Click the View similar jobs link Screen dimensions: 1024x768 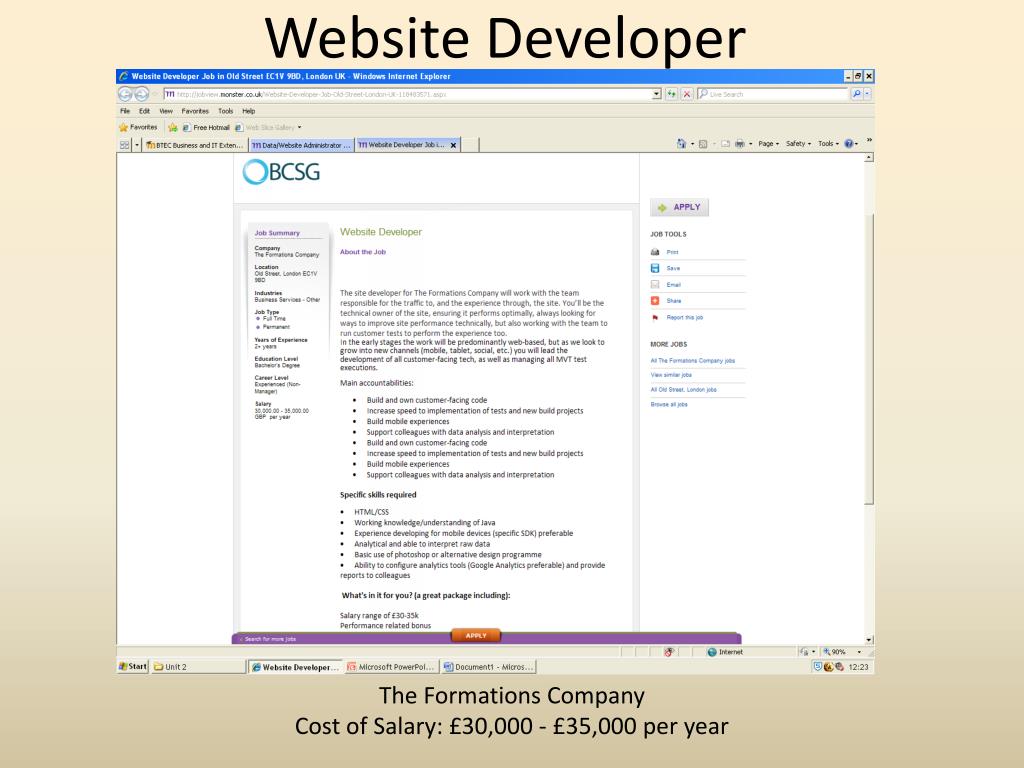pos(671,375)
